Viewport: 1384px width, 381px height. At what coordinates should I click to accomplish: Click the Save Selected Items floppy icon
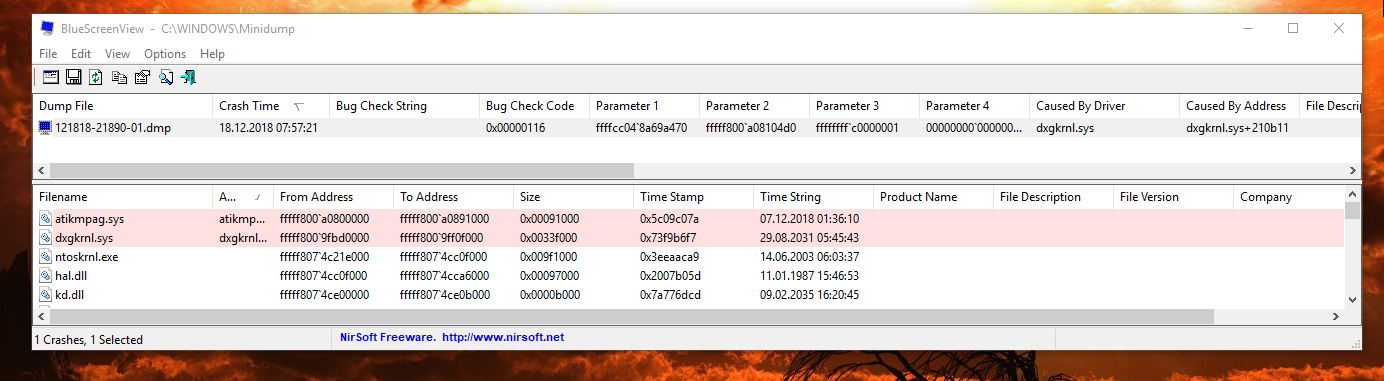coord(74,77)
